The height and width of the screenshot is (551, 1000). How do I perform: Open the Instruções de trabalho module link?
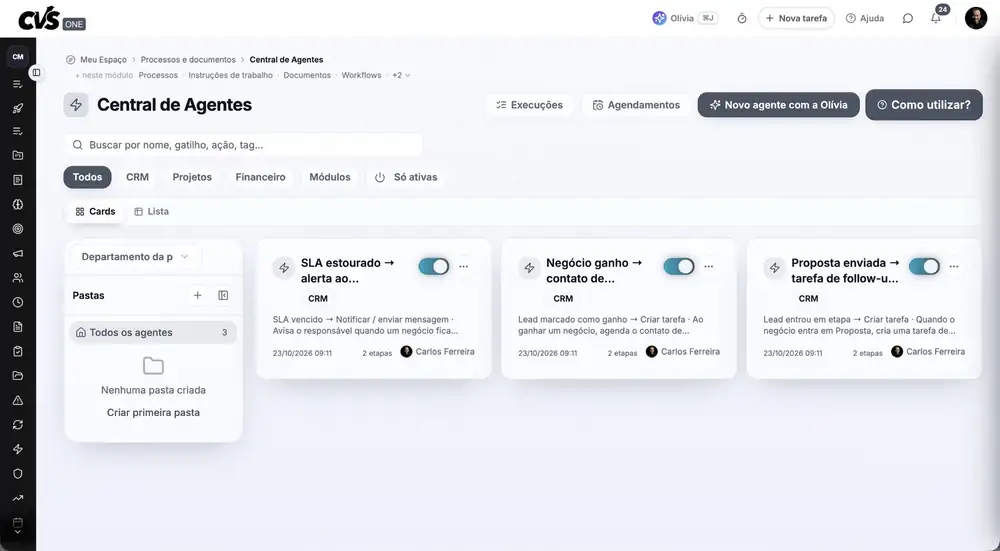[230, 75]
